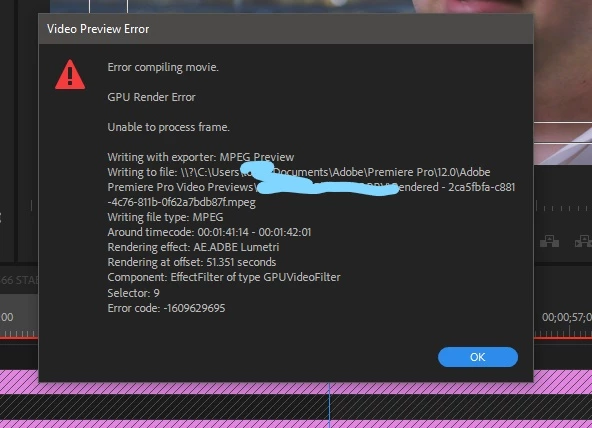The height and width of the screenshot is (428, 592).
Task: Click the "Rendering effect: AE.ADBE Lumetri" line
Action: (x=193, y=247)
